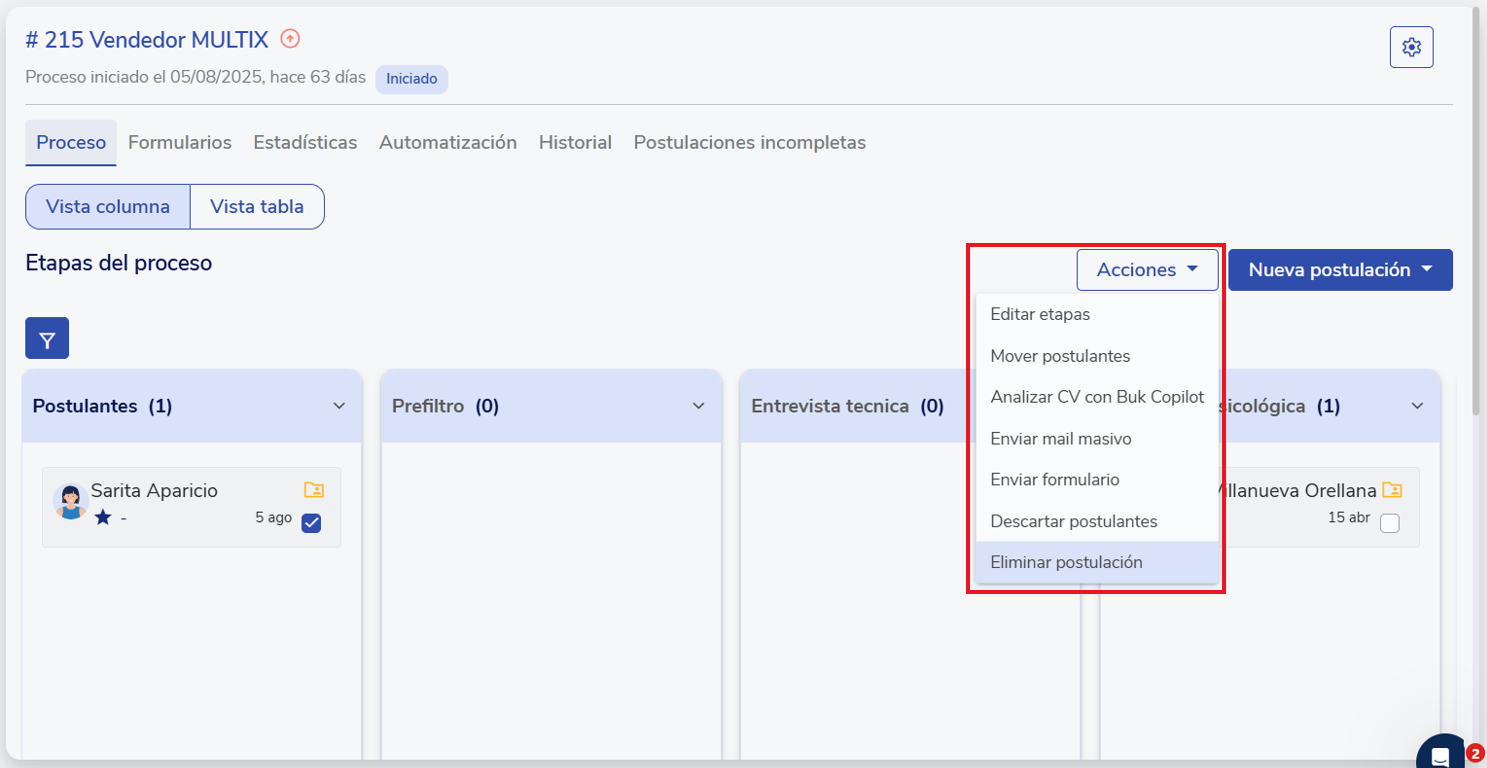The width and height of the screenshot is (1487, 768).
Task: Click the Acciones button
Action: tap(1147, 270)
